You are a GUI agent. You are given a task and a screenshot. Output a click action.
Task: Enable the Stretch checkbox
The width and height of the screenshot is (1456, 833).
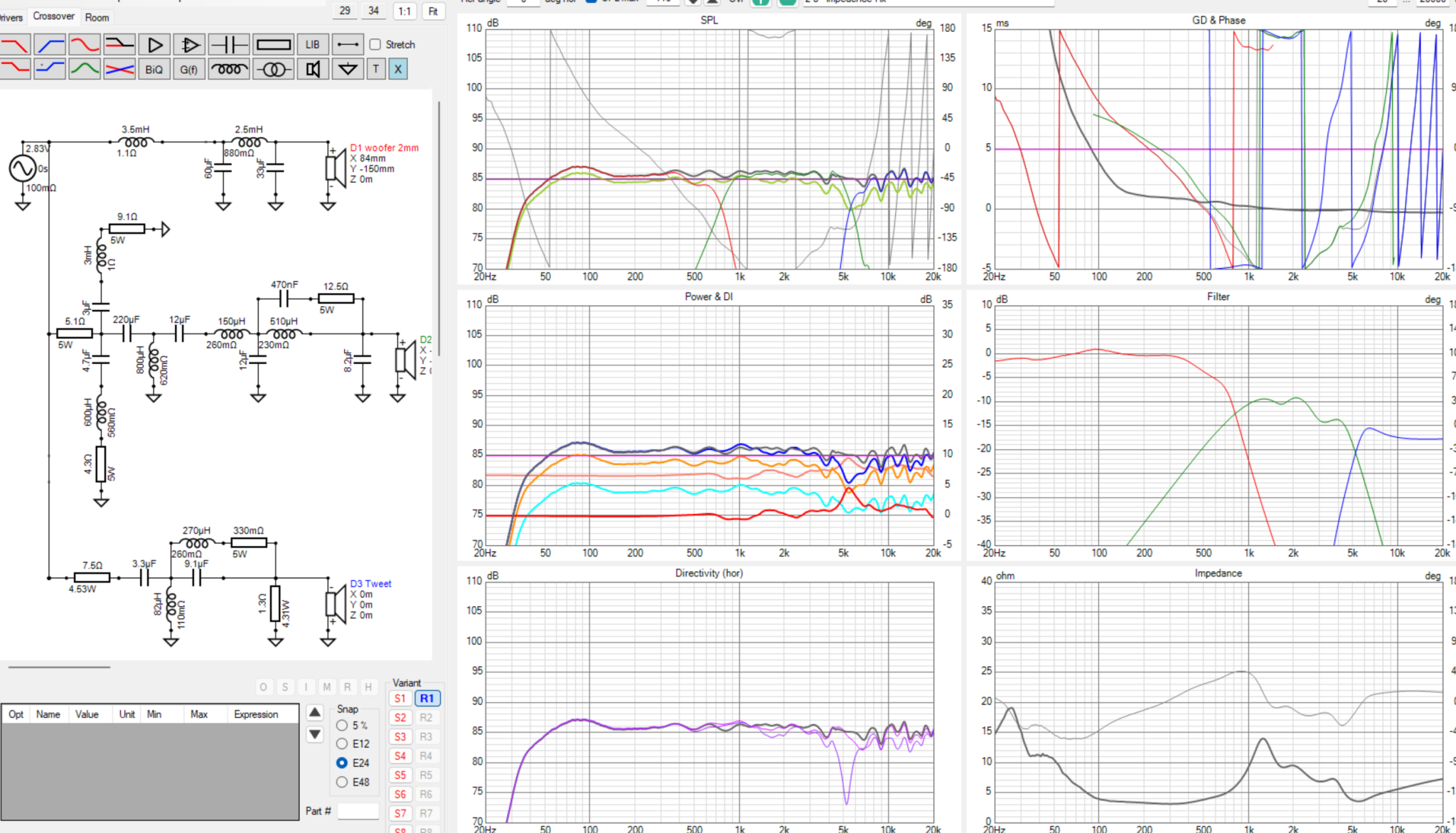tap(375, 45)
